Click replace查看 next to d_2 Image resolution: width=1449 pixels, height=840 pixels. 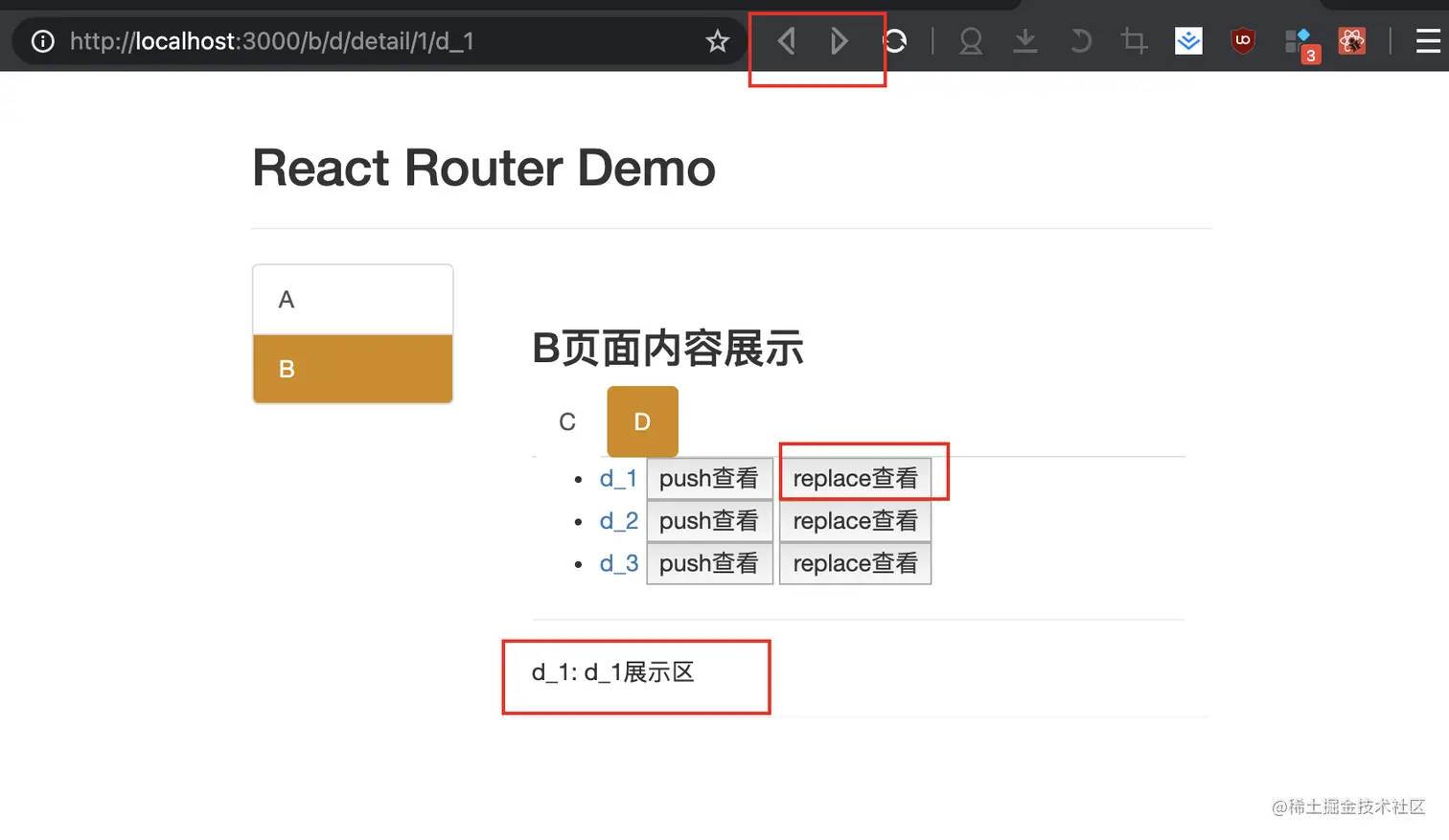pyautogui.click(x=855, y=520)
